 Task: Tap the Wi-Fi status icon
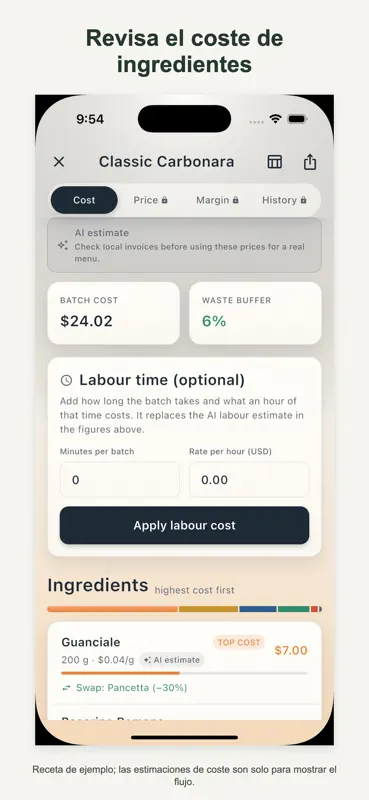pos(276,119)
